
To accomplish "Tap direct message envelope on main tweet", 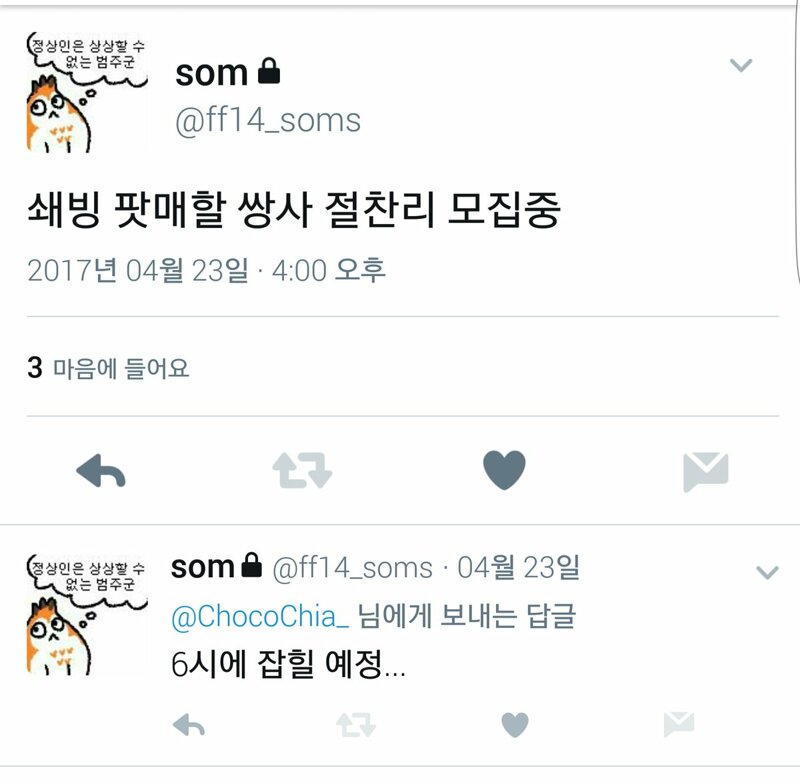I will [x=706, y=471].
